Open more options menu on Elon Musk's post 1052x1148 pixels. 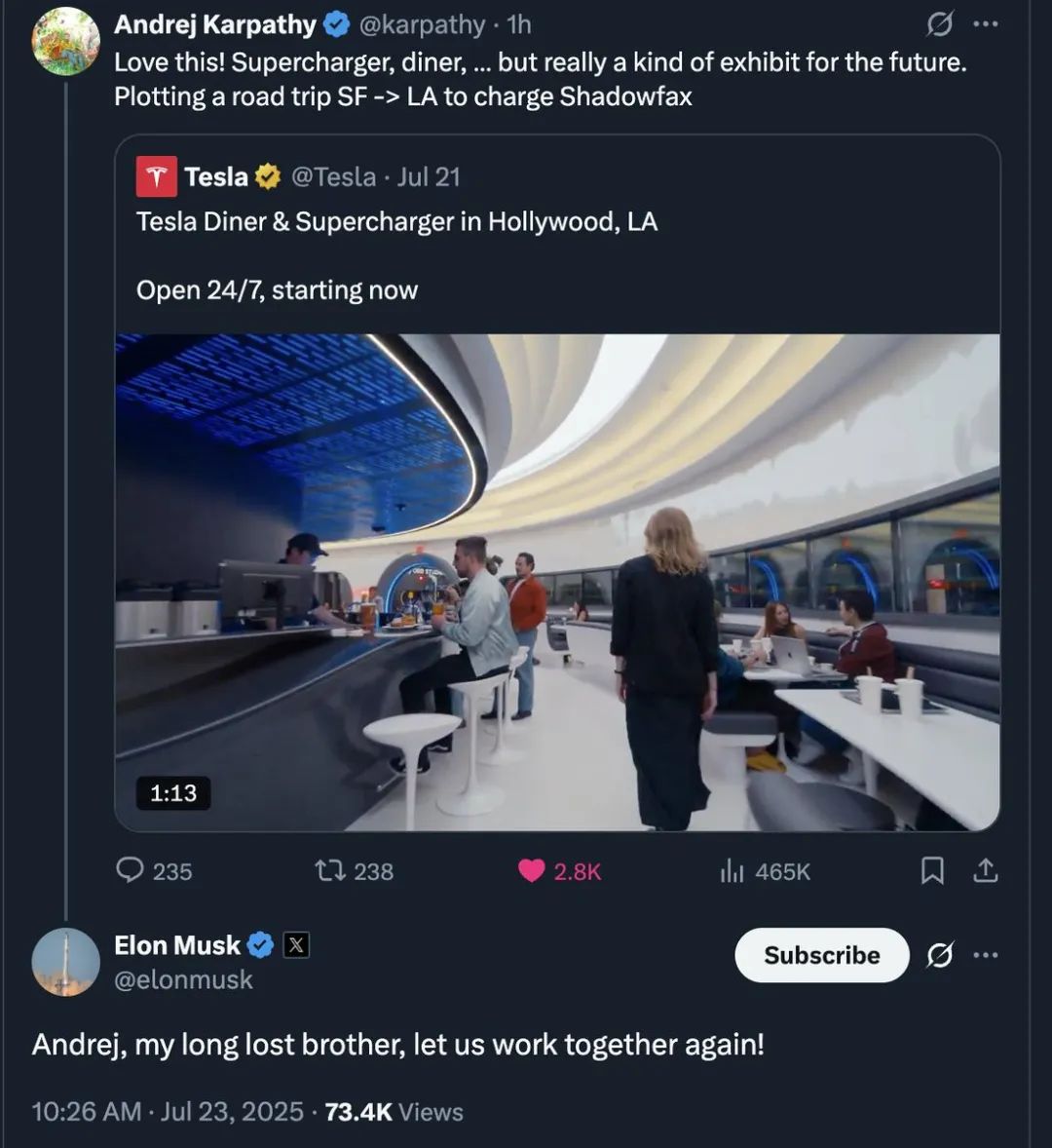(x=986, y=955)
